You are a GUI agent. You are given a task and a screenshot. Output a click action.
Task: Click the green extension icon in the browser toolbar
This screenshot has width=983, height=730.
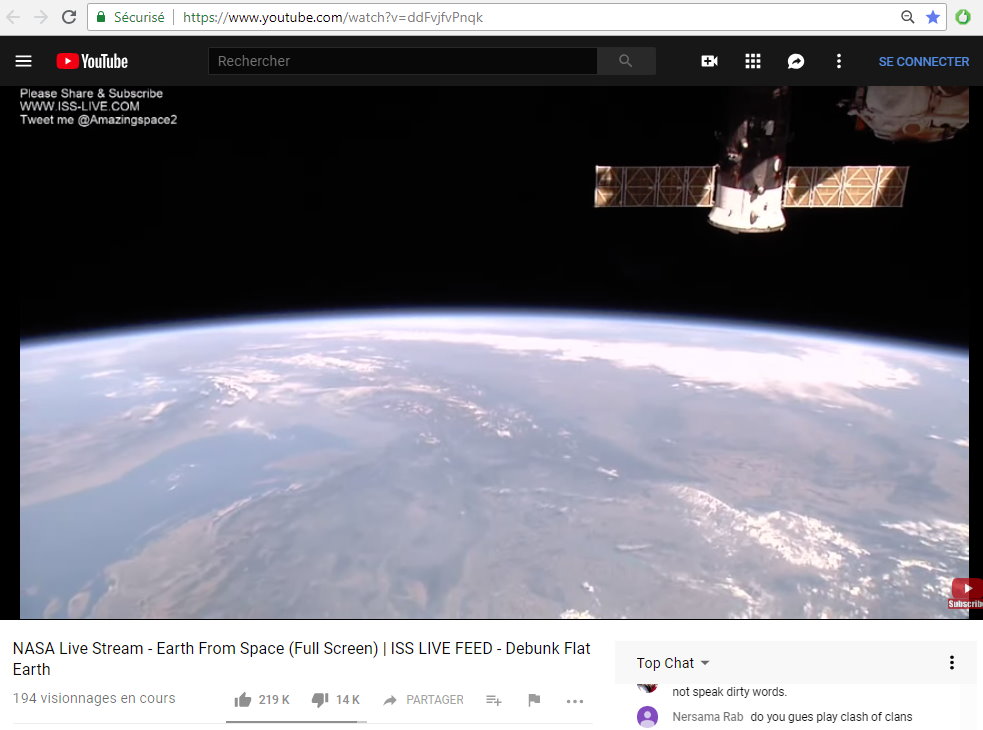coord(963,17)
